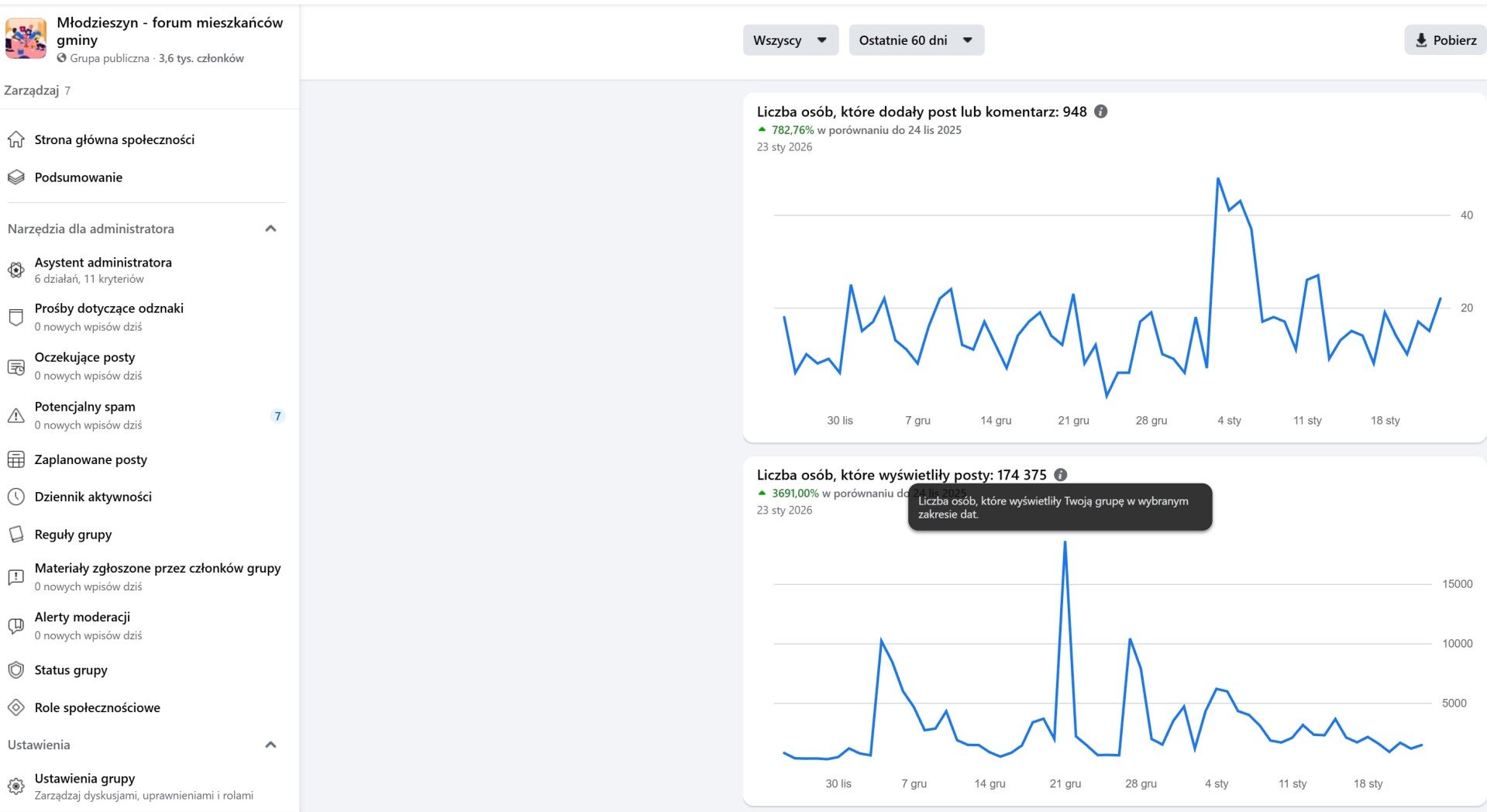The image size is (1487, 812).
Task: Click the Dziennik aktywności clock icon
Action: 16,497
